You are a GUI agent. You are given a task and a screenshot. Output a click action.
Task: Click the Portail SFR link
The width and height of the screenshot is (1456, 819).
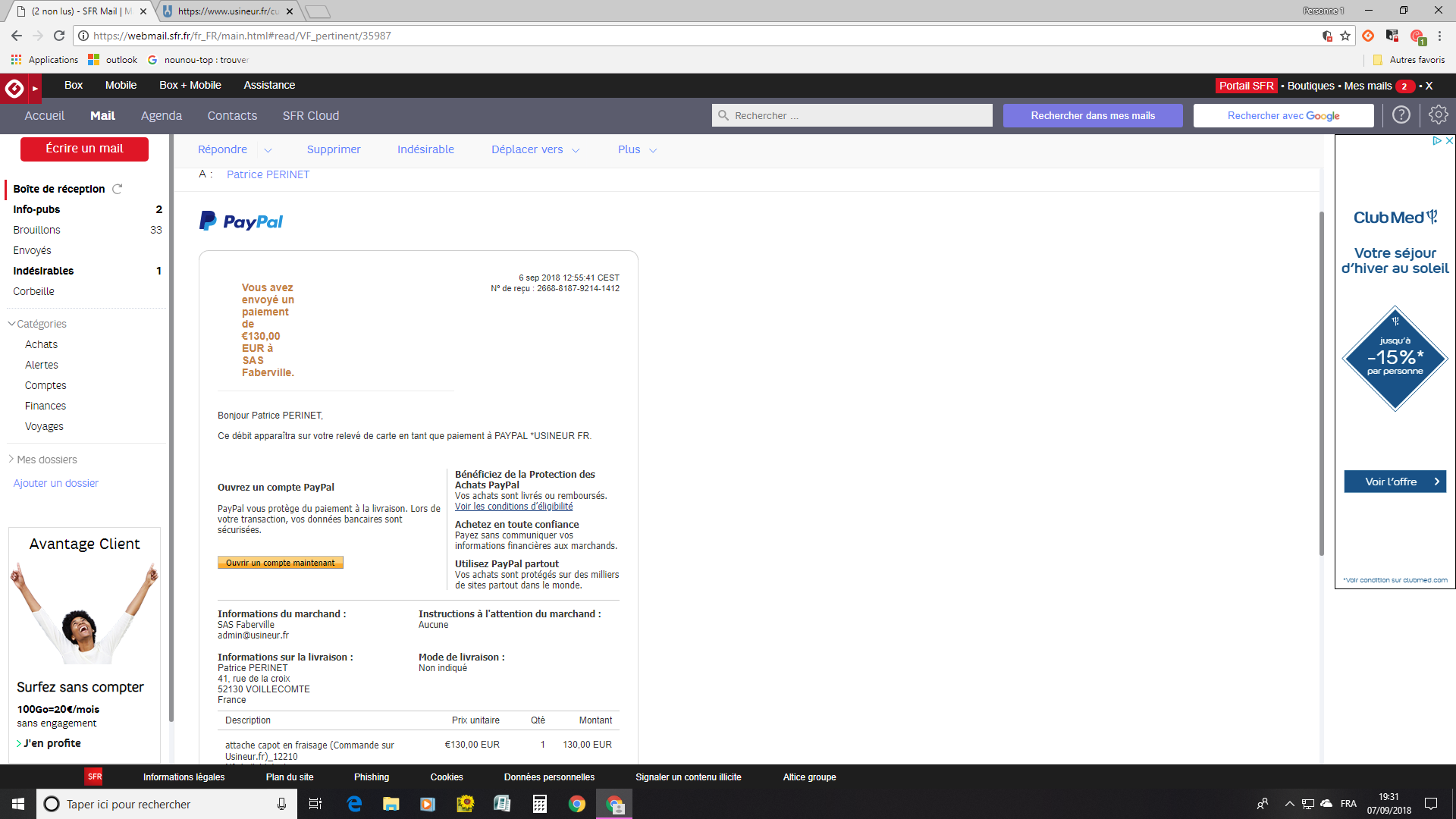[1247, 86]
